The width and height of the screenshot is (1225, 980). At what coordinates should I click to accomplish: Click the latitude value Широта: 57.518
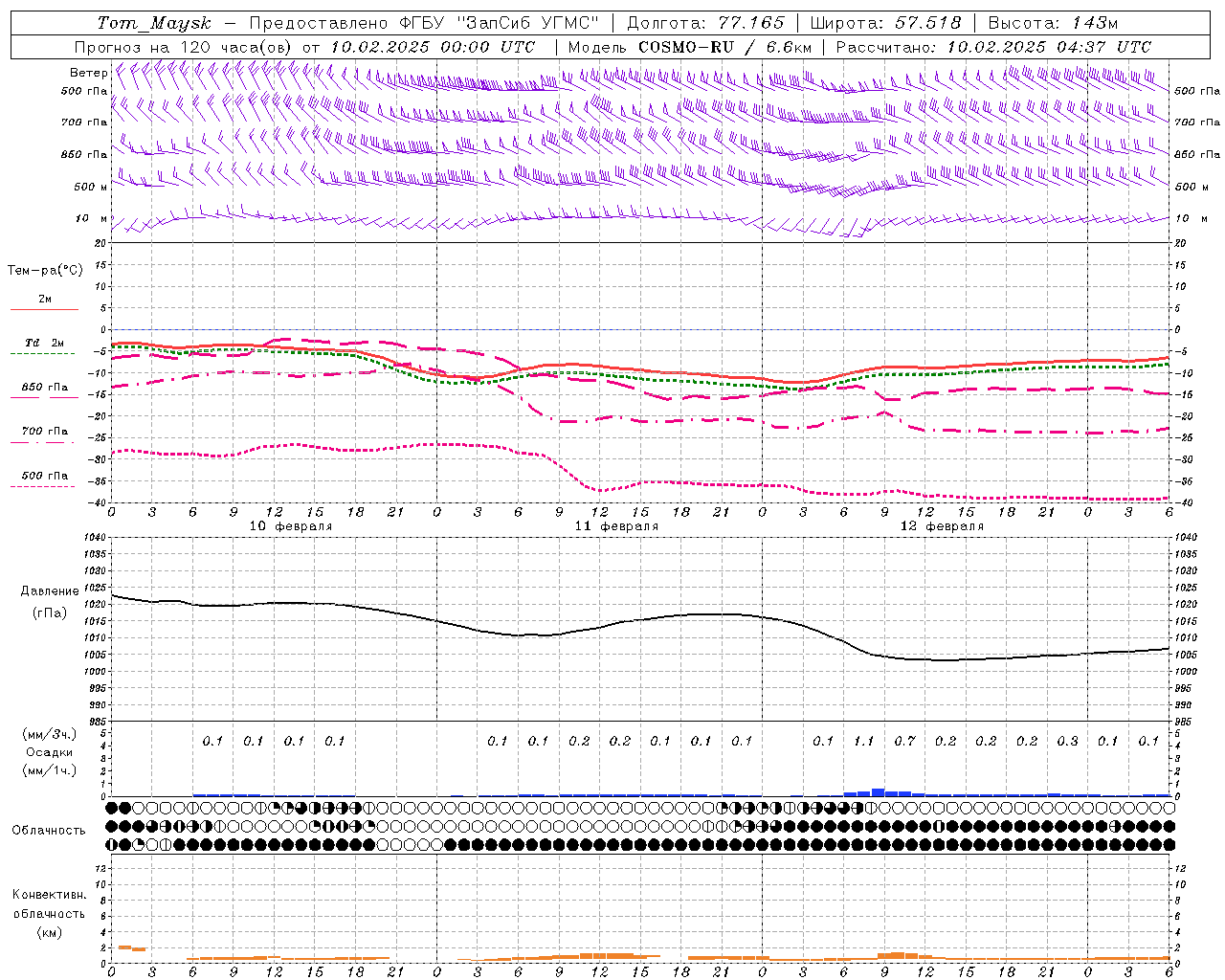[x=885, y=23]
